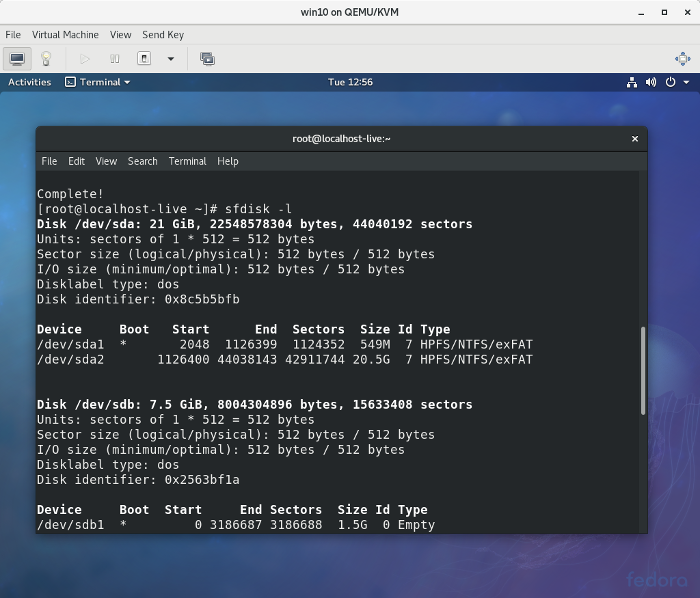
Task: Click the volume speaker icon
Action: point(650,82)
